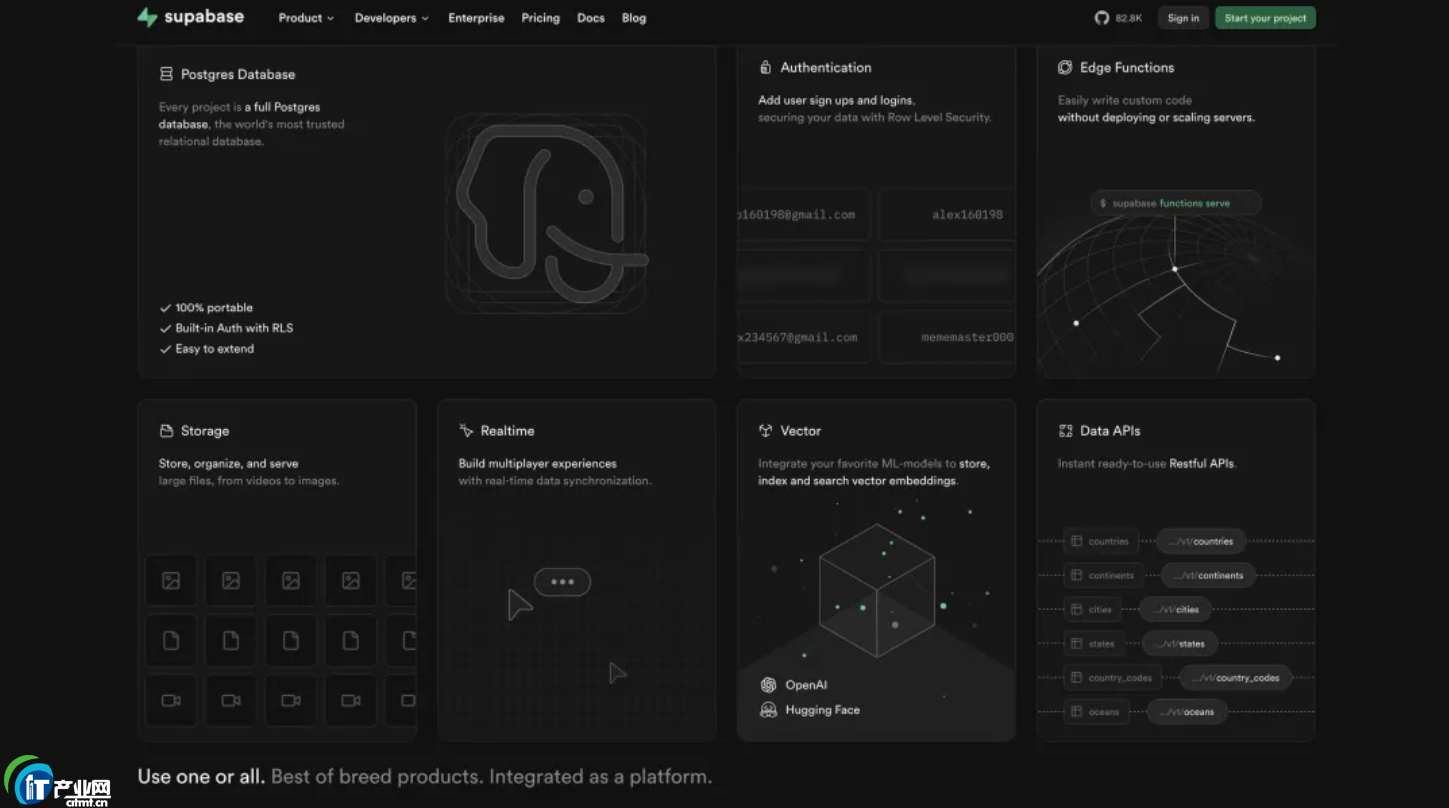1449x808 pixels.
Task: Open the Edge Functions card title
Action: 1127,67
